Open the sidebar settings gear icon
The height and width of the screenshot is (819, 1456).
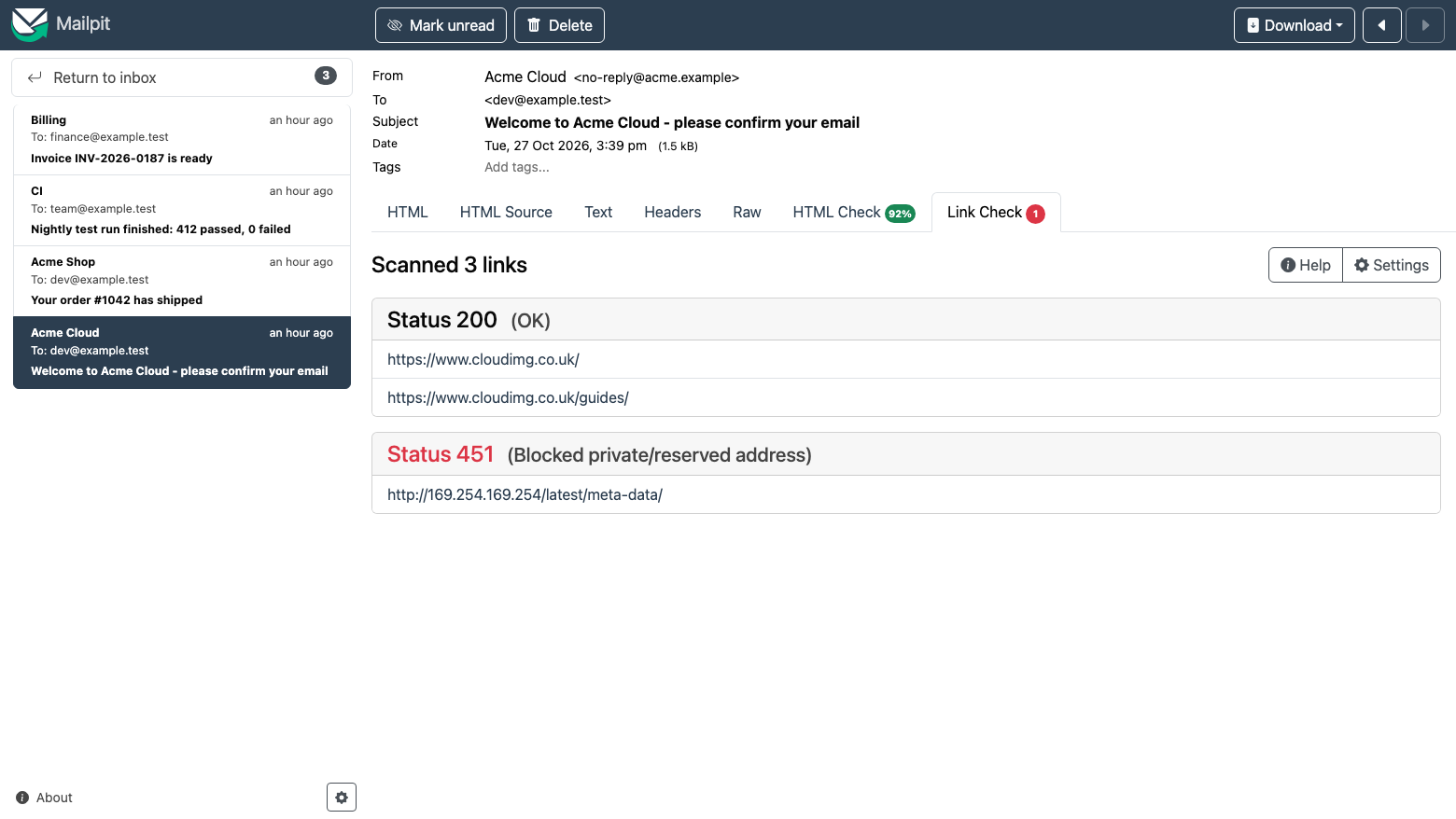tap(342, 798)
